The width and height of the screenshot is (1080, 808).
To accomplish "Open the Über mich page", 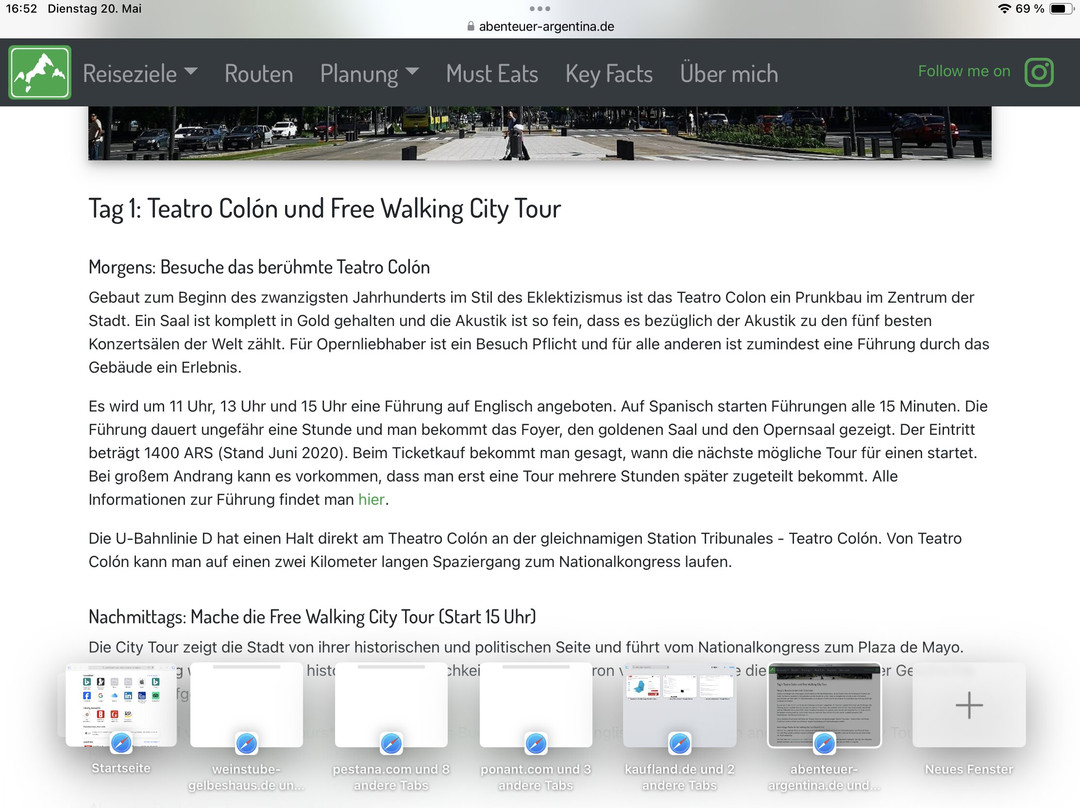I will point(729,74).
